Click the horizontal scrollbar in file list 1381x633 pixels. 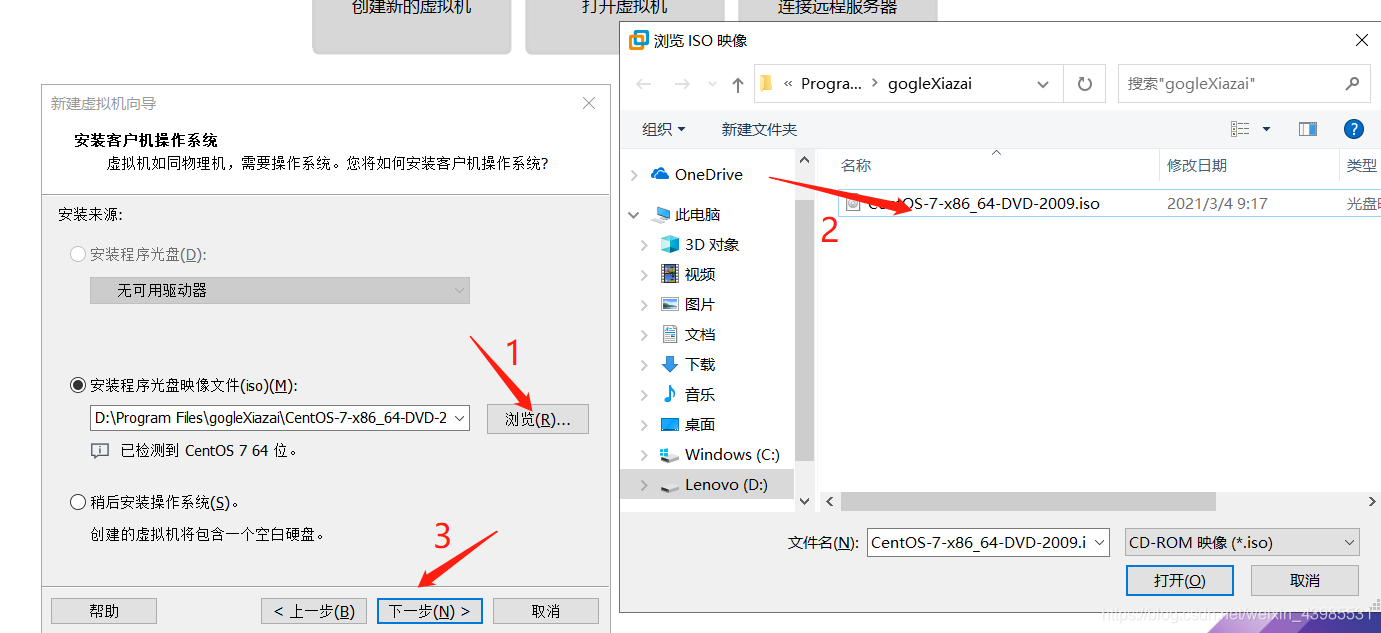[1028, 501]
